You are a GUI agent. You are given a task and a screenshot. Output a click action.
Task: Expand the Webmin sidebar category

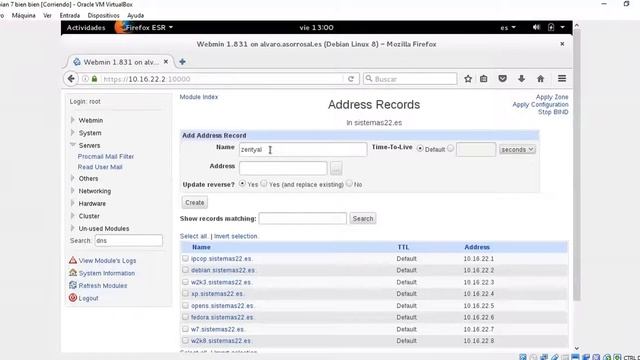tap(73, 120)
